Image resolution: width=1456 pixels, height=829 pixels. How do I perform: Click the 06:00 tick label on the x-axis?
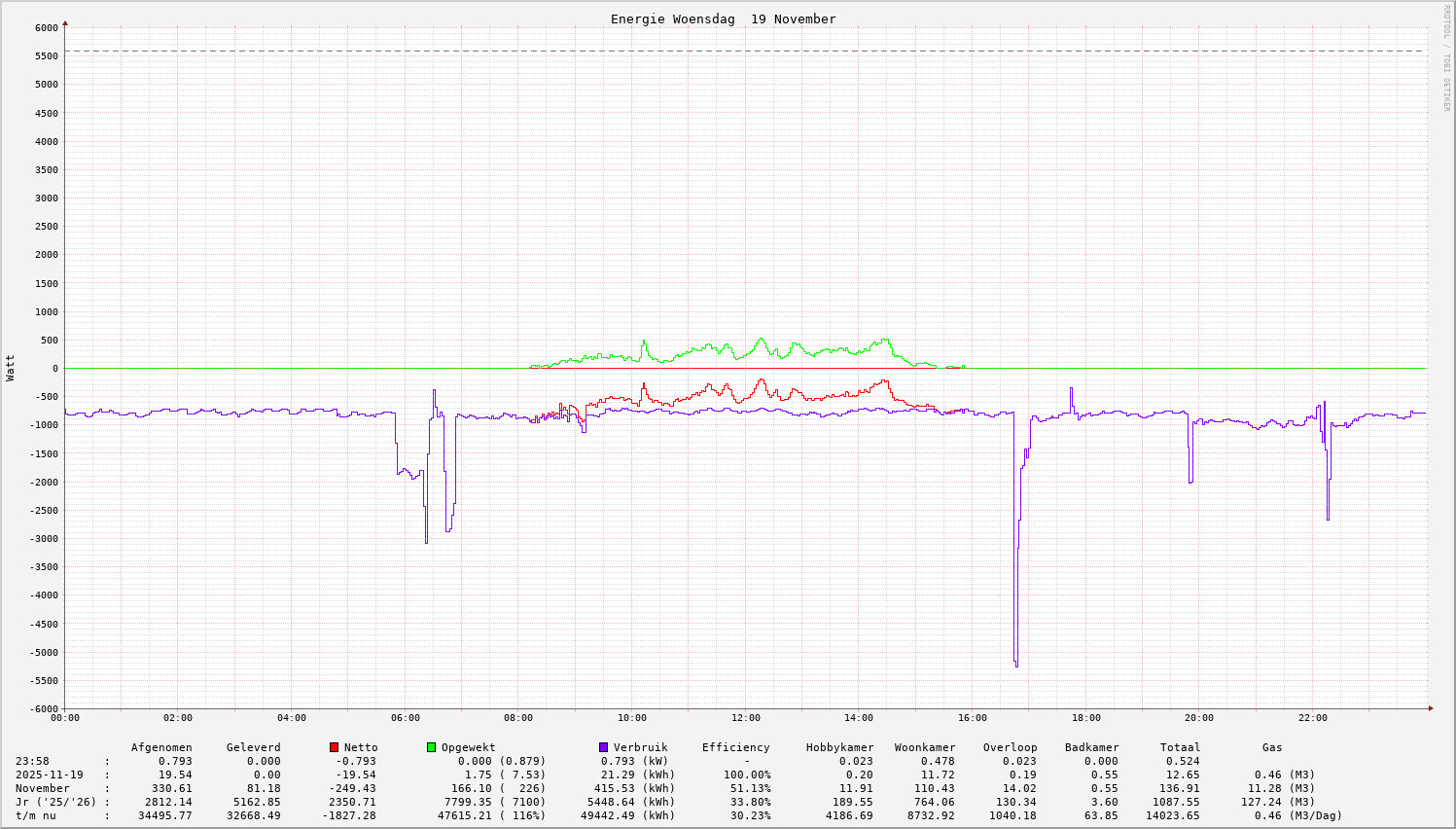[406, 718]
